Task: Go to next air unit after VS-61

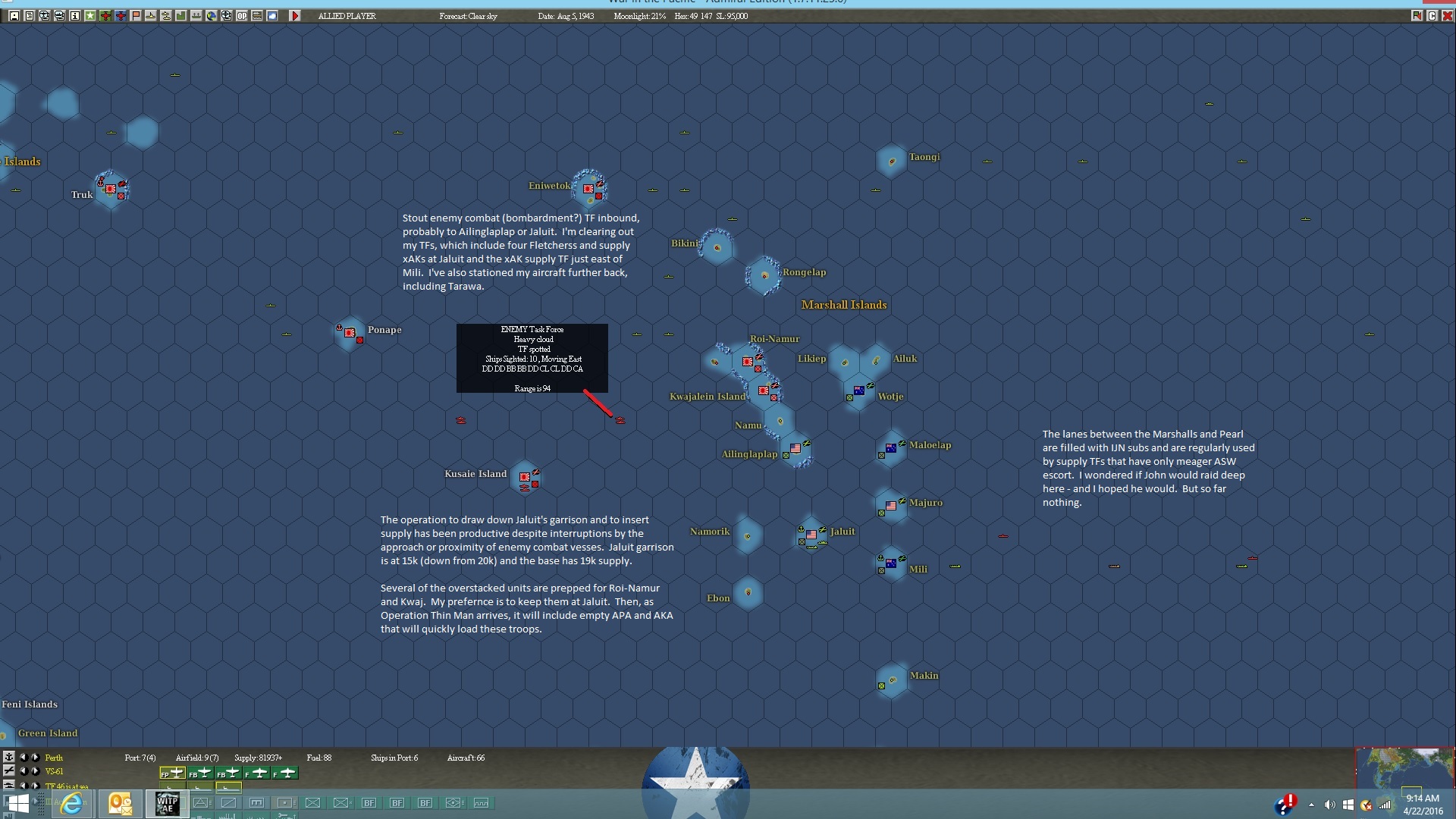Action: (35, 770)
